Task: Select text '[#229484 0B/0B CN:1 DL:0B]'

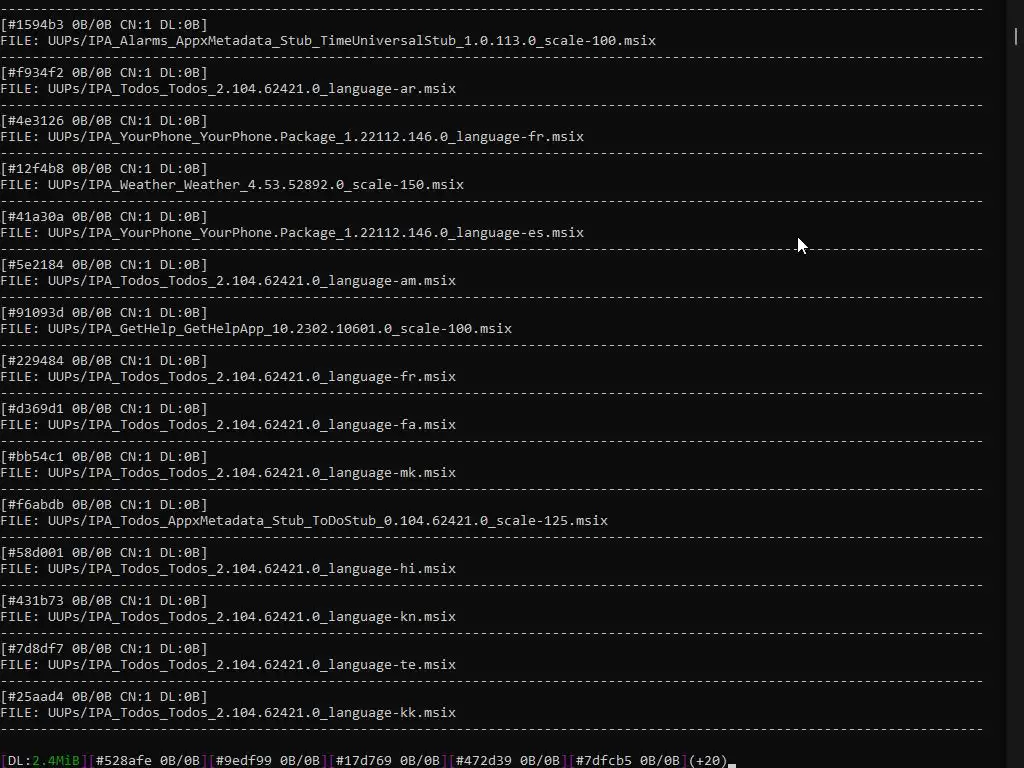Action: (x=104, y=360)
